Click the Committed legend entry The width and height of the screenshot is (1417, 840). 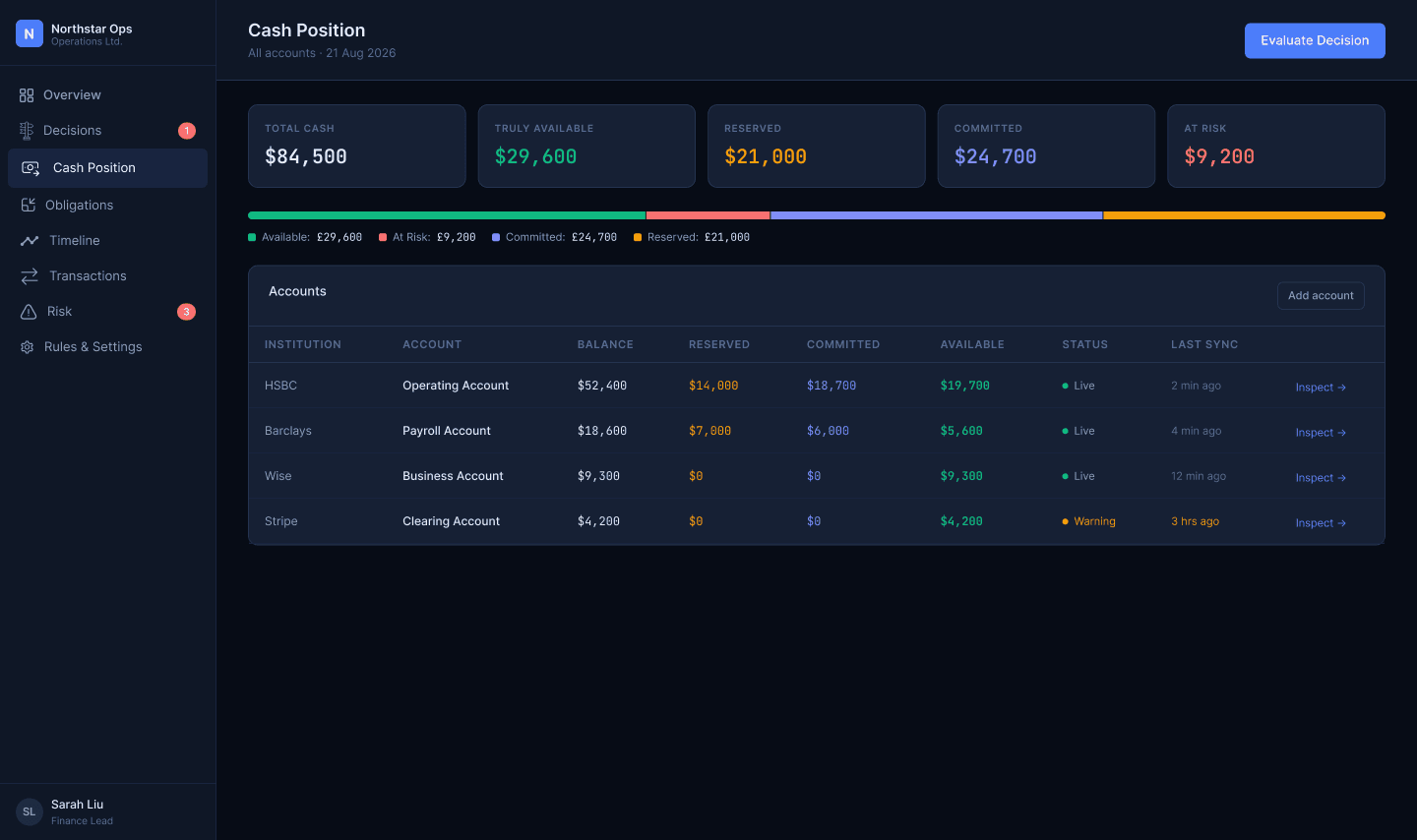pyautogui.click(x=555, y=237)
